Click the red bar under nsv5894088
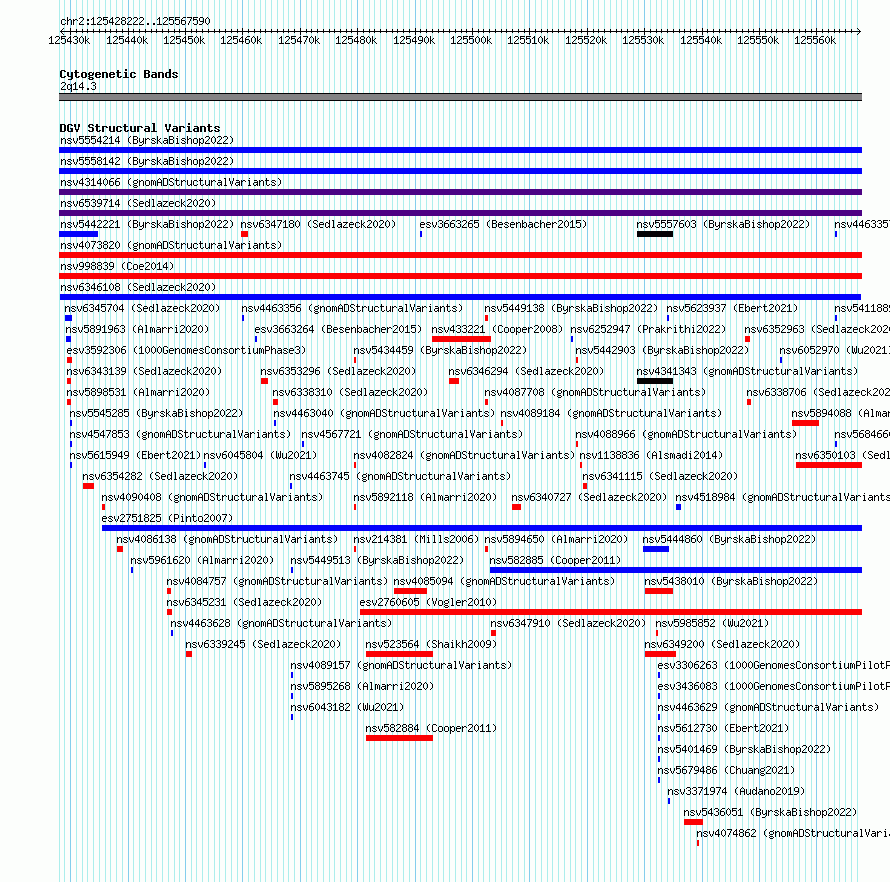This screenshot has width=890, height=882. click(x=805, y=423)
